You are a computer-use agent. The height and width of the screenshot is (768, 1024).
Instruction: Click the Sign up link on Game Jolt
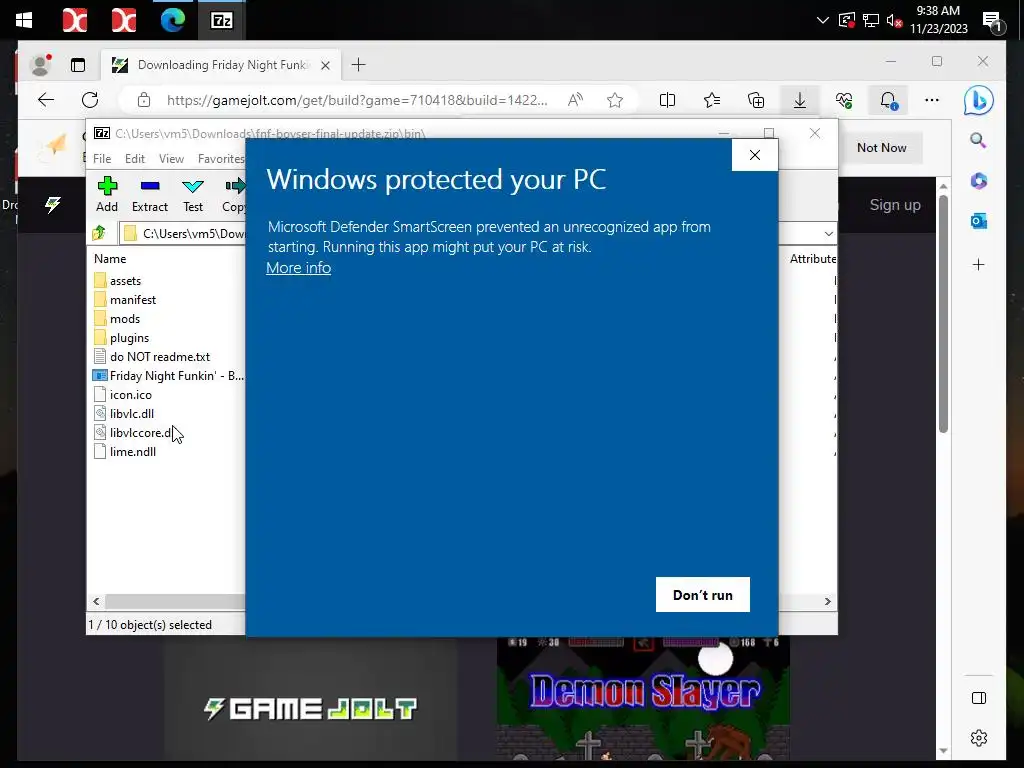tap(895, 205)
